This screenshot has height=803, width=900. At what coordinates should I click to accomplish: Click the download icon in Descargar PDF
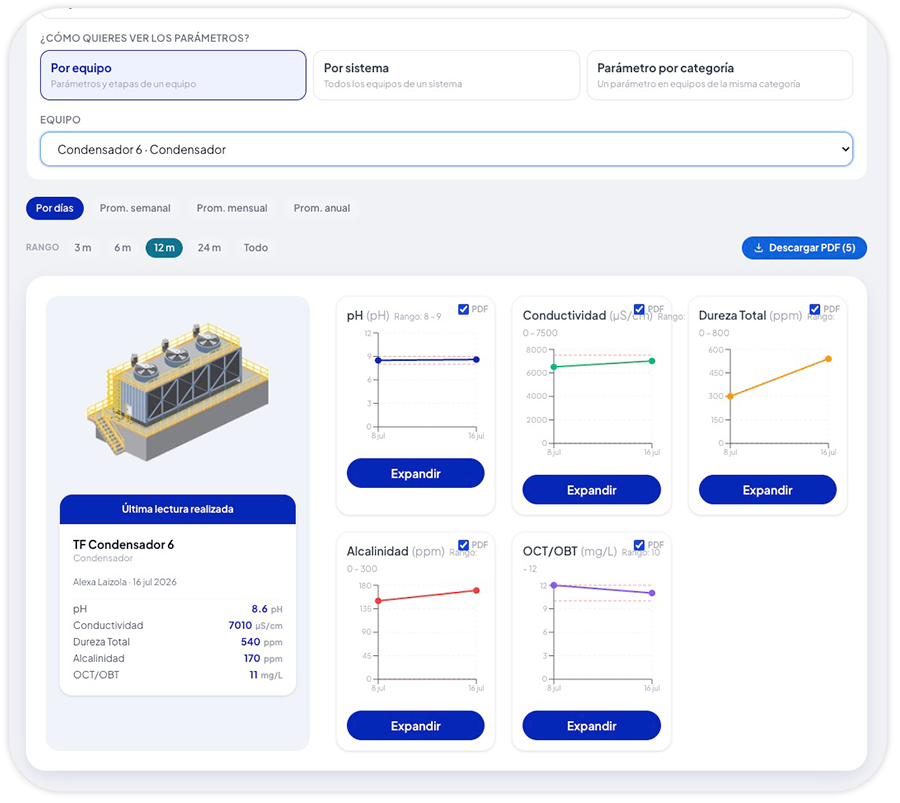click(x=758, y=248)
